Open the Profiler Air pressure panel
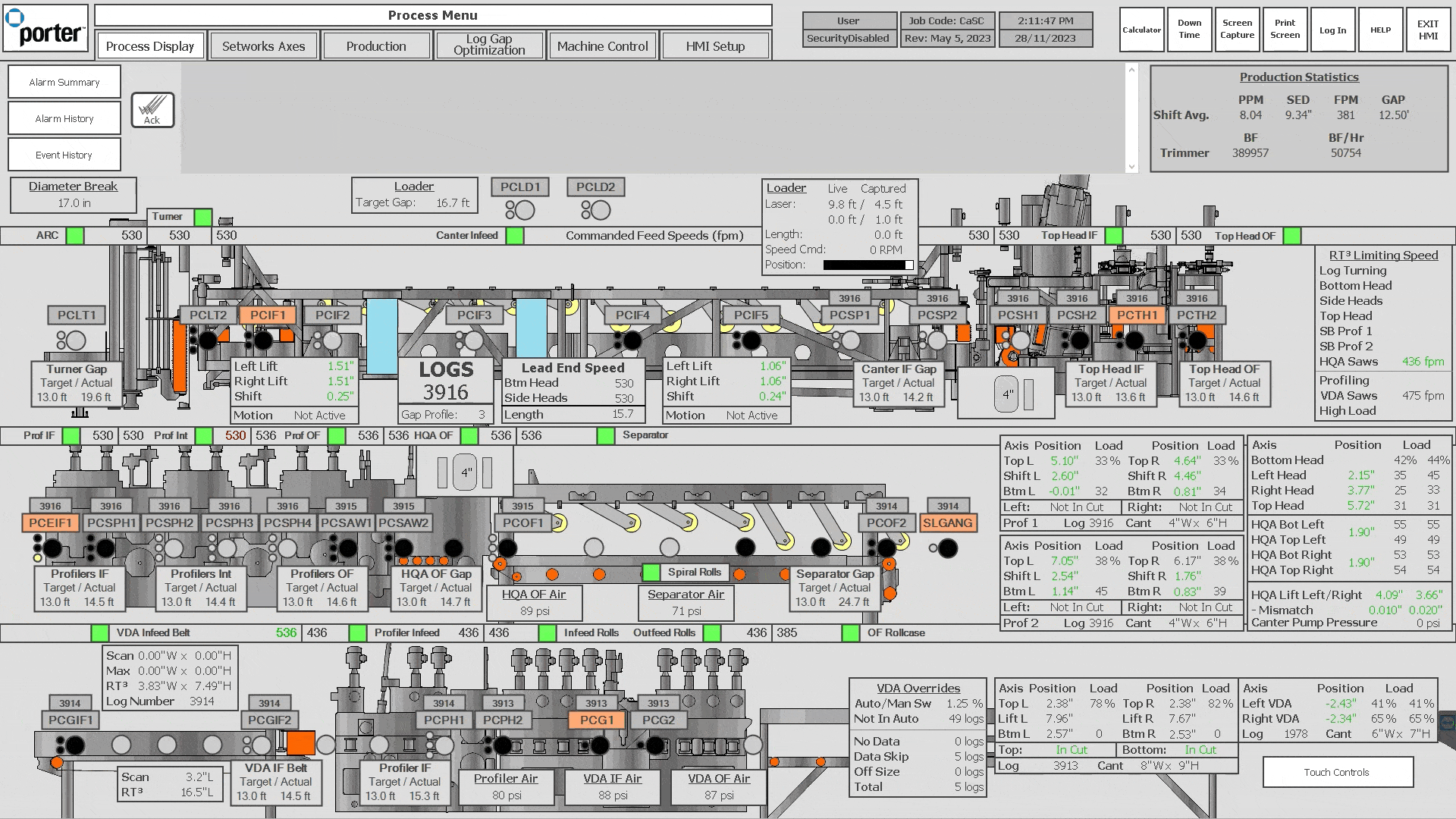The height and width of the screenshot is (819, 1456). [x=506, y=786]
